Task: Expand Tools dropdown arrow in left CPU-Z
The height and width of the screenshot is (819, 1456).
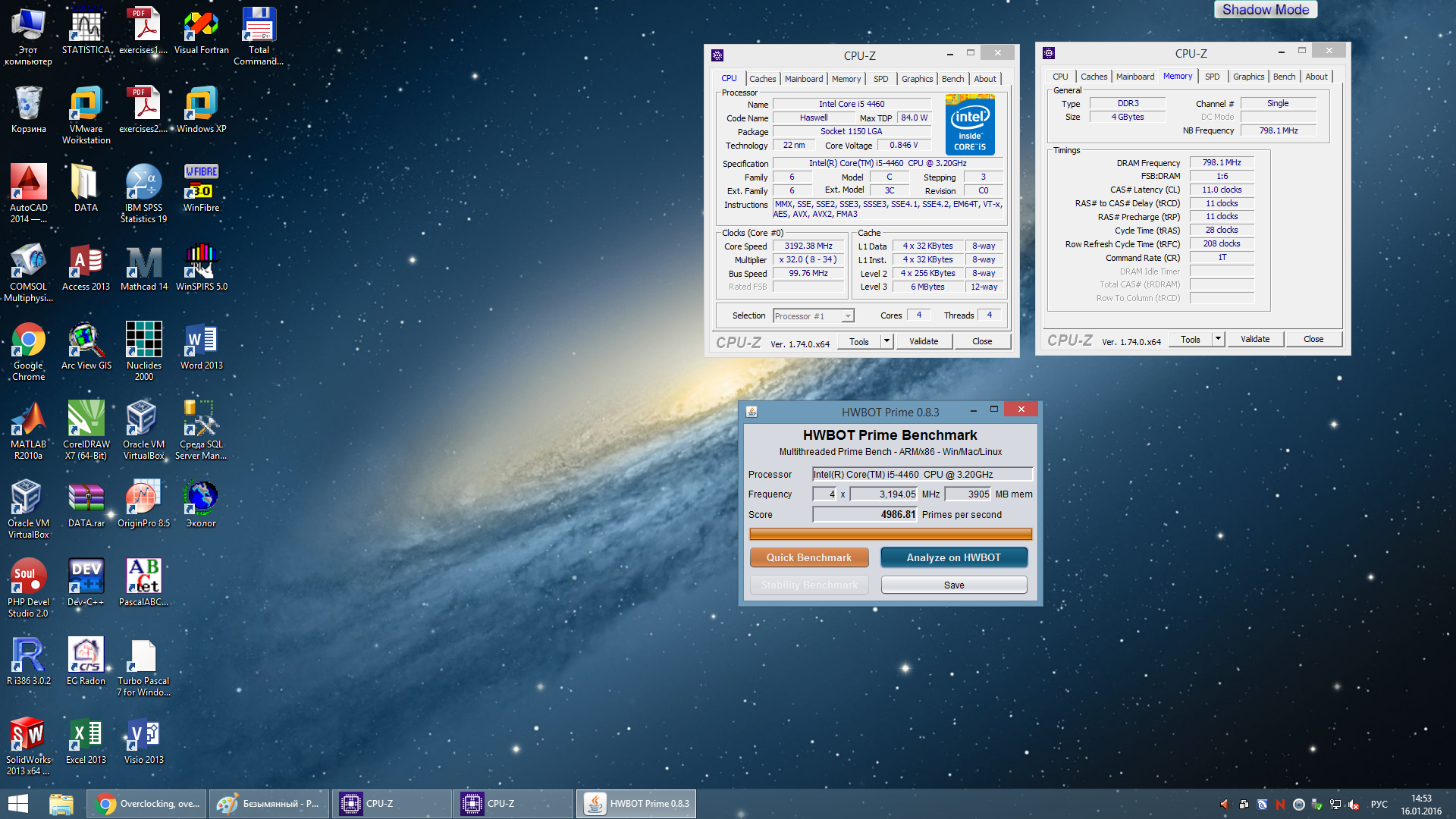Action: 886,341
